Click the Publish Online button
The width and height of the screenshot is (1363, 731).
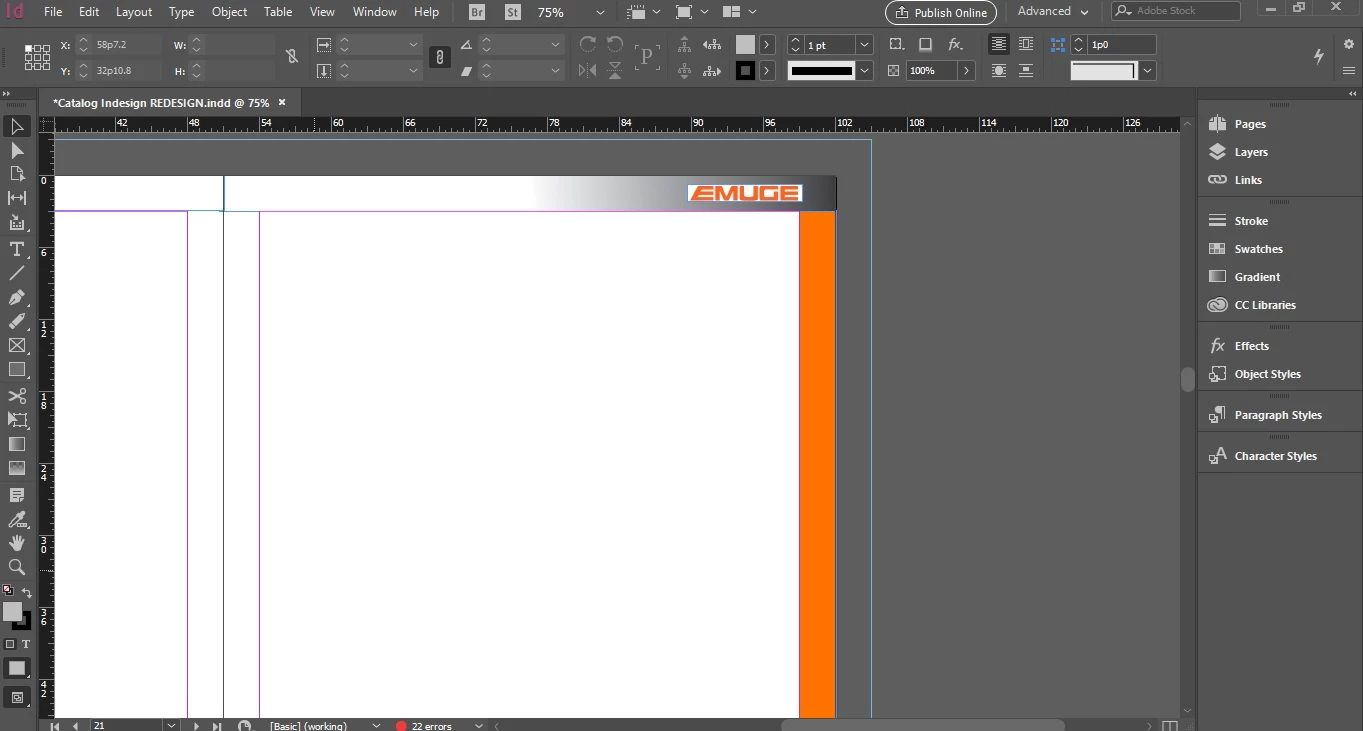pyautogui.click(x=941, y=12)
